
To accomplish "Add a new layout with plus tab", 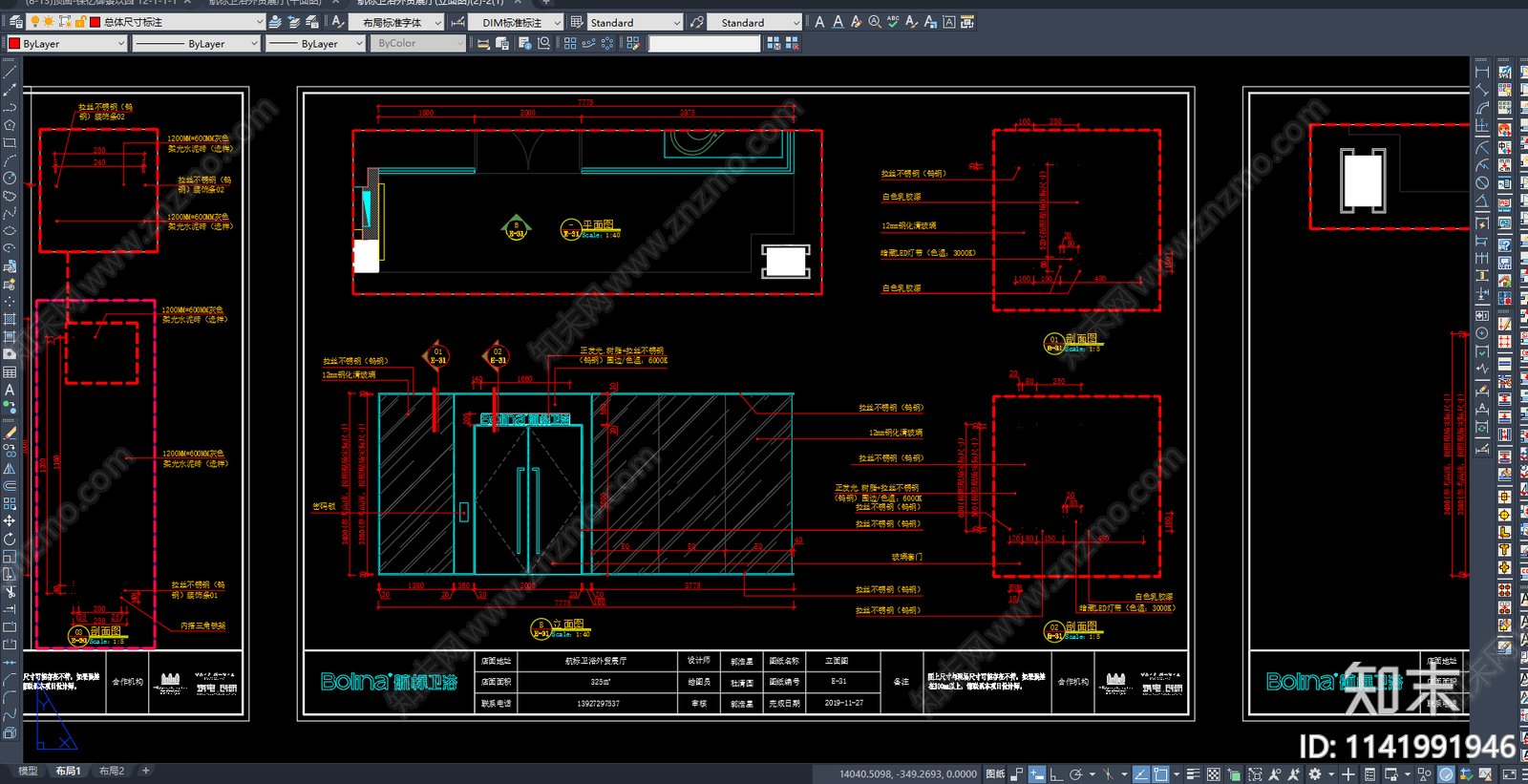I will tap(146, 771).
